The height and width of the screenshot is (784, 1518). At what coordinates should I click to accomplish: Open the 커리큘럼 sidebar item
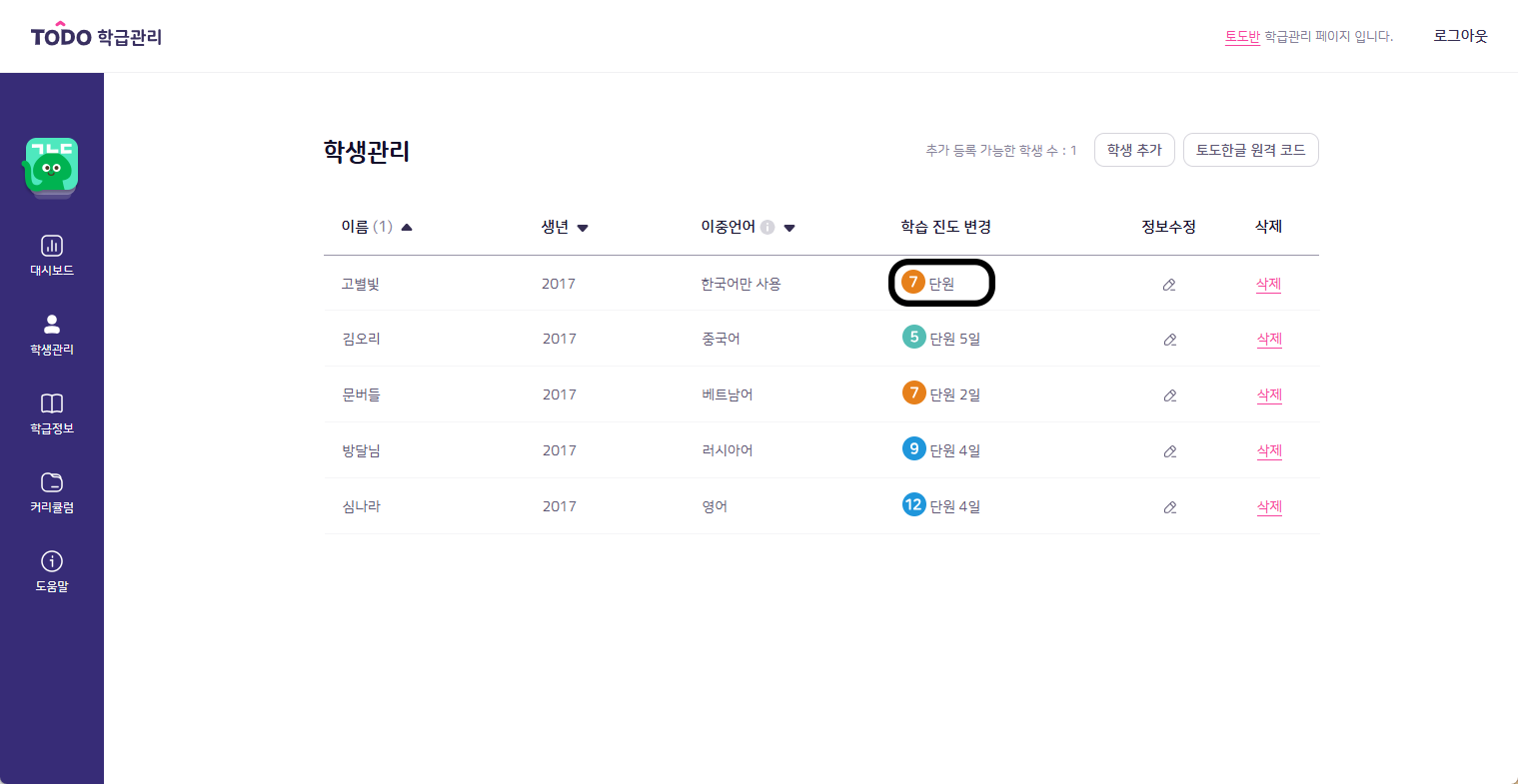52,492
